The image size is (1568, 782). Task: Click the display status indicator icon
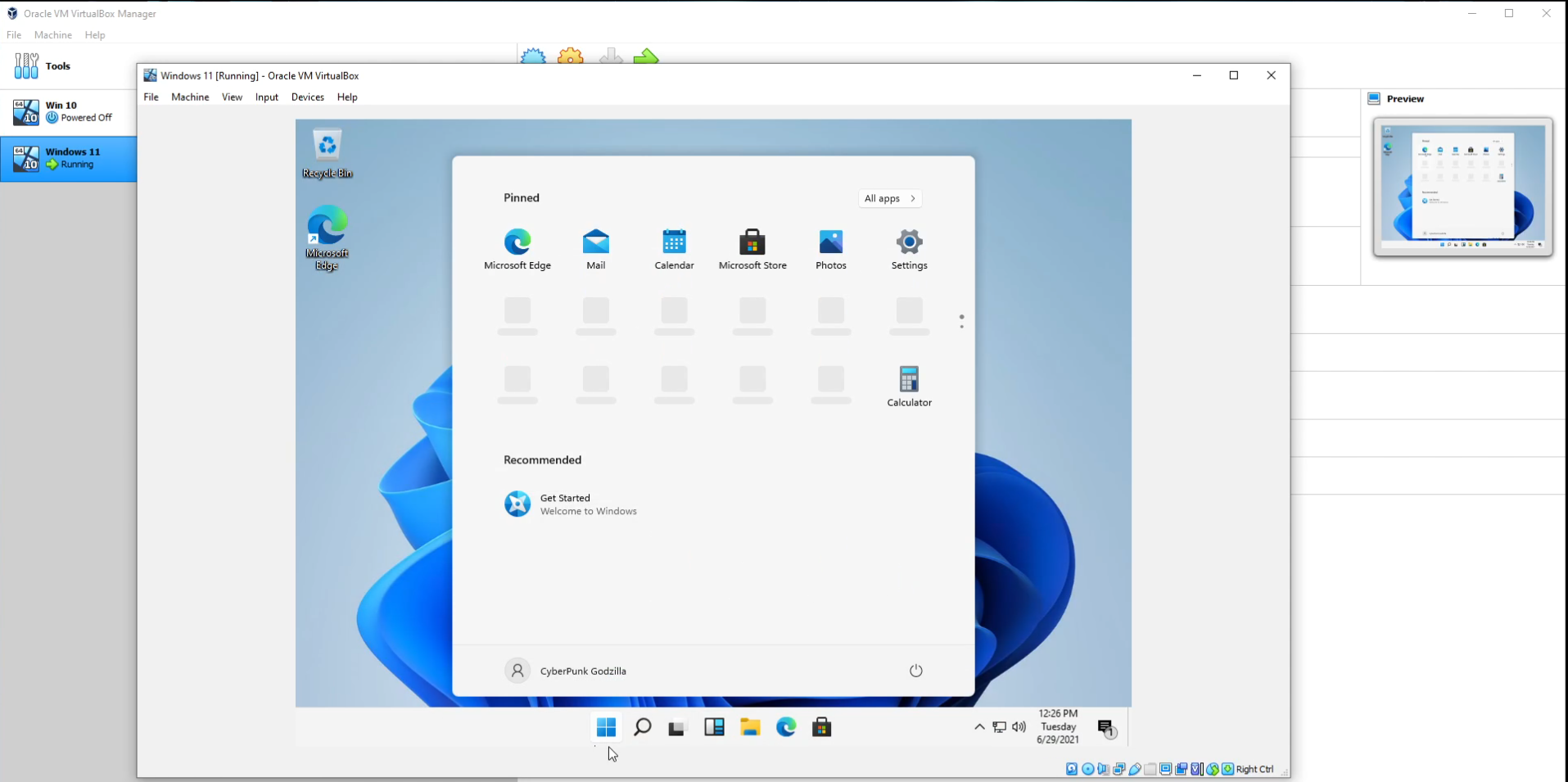pyautogui.click(x=1166, y=769)
